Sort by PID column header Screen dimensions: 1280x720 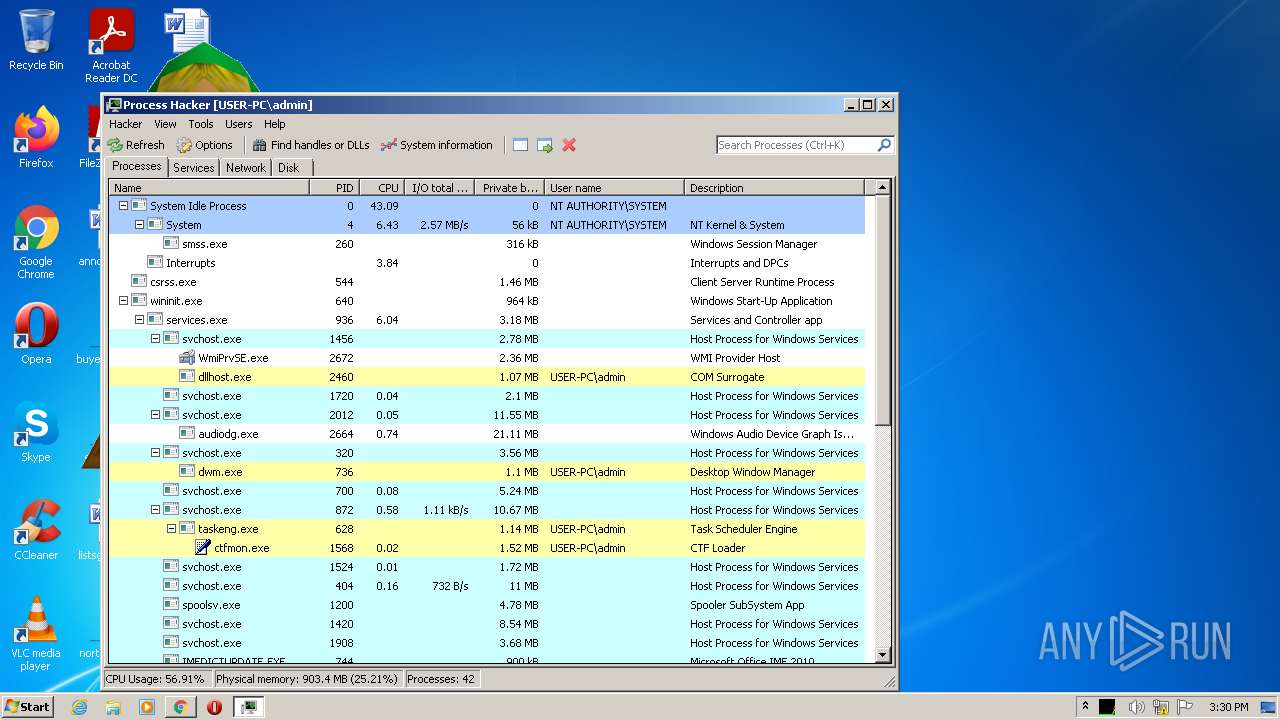[x=334, y=188]
